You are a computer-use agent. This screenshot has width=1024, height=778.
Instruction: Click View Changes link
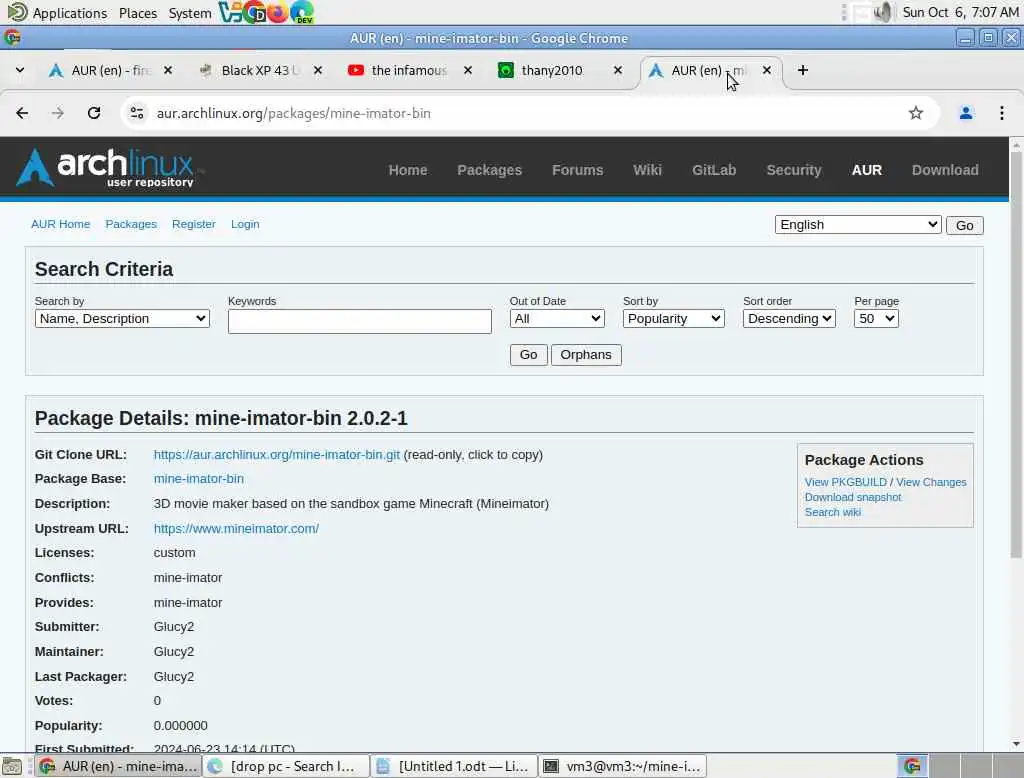point(931,482)
